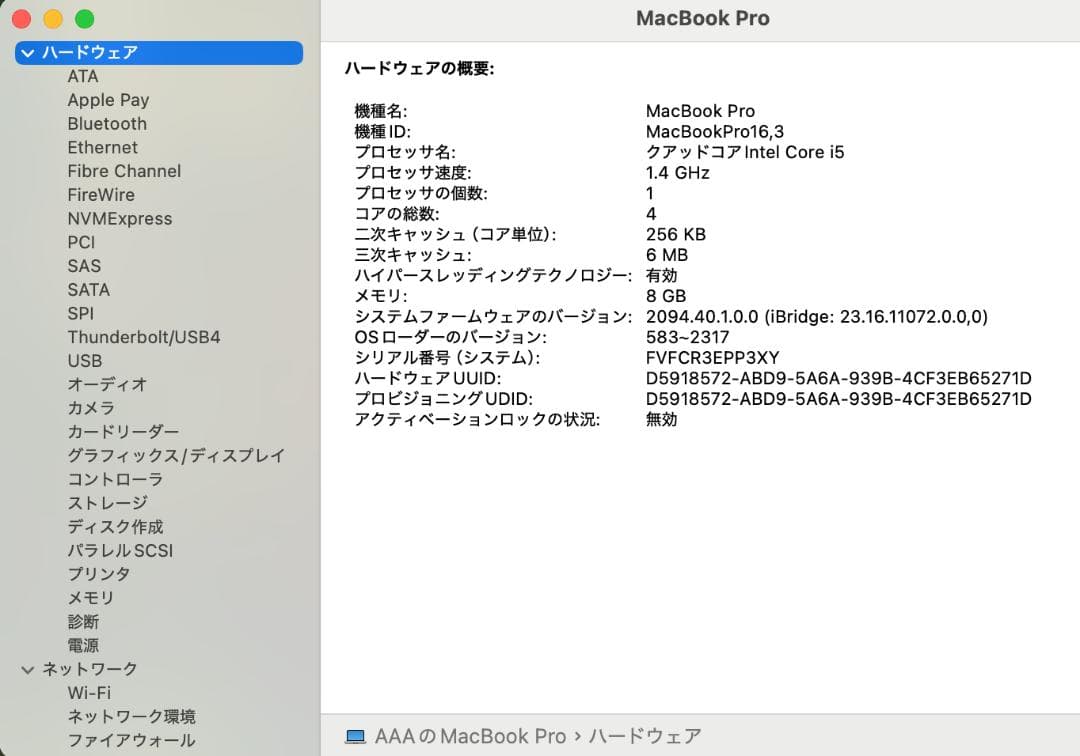Open the 電源 section
The image size is (1080, 756).
pos(84,645)
